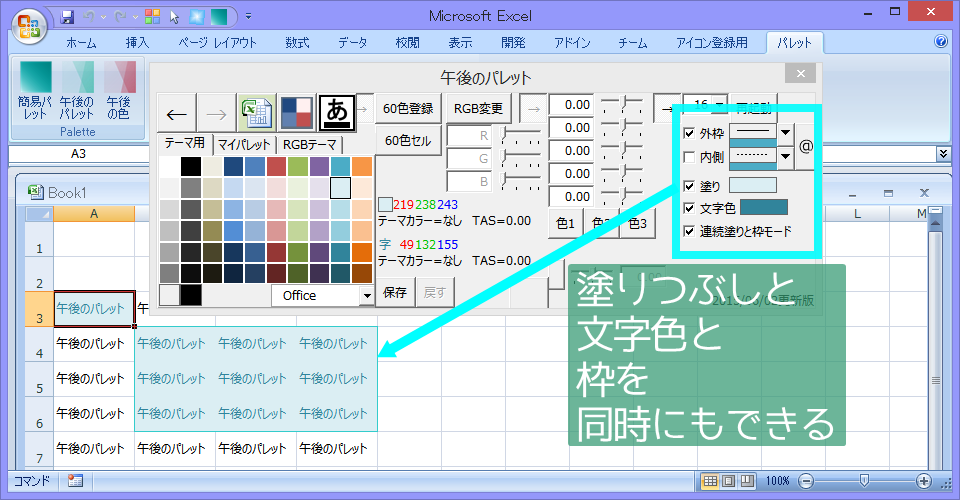Click the name box showing A3
This screenshot has height=500, width=960.
click(x=78, y=154)
